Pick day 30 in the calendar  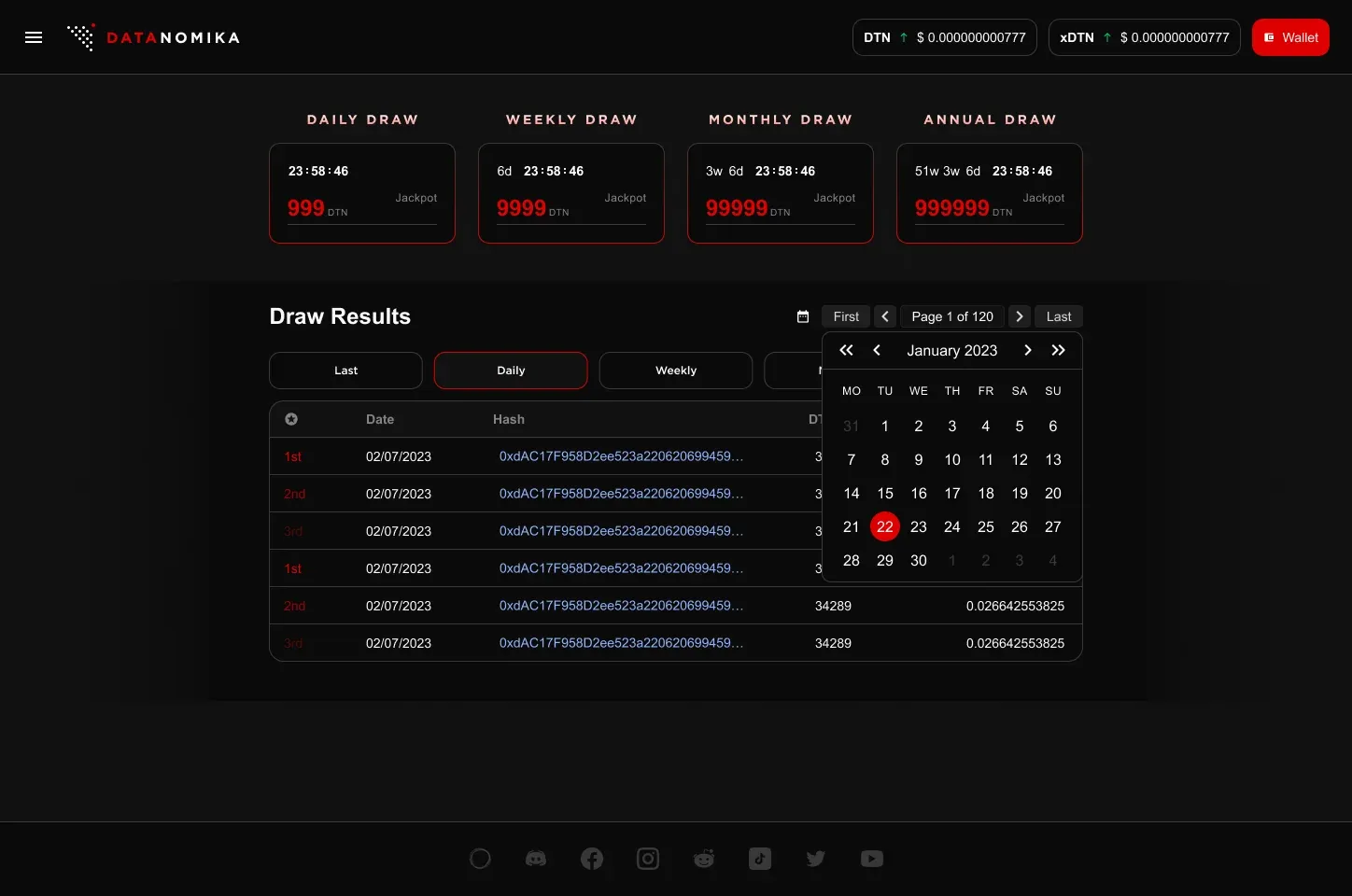pos(919,560)
